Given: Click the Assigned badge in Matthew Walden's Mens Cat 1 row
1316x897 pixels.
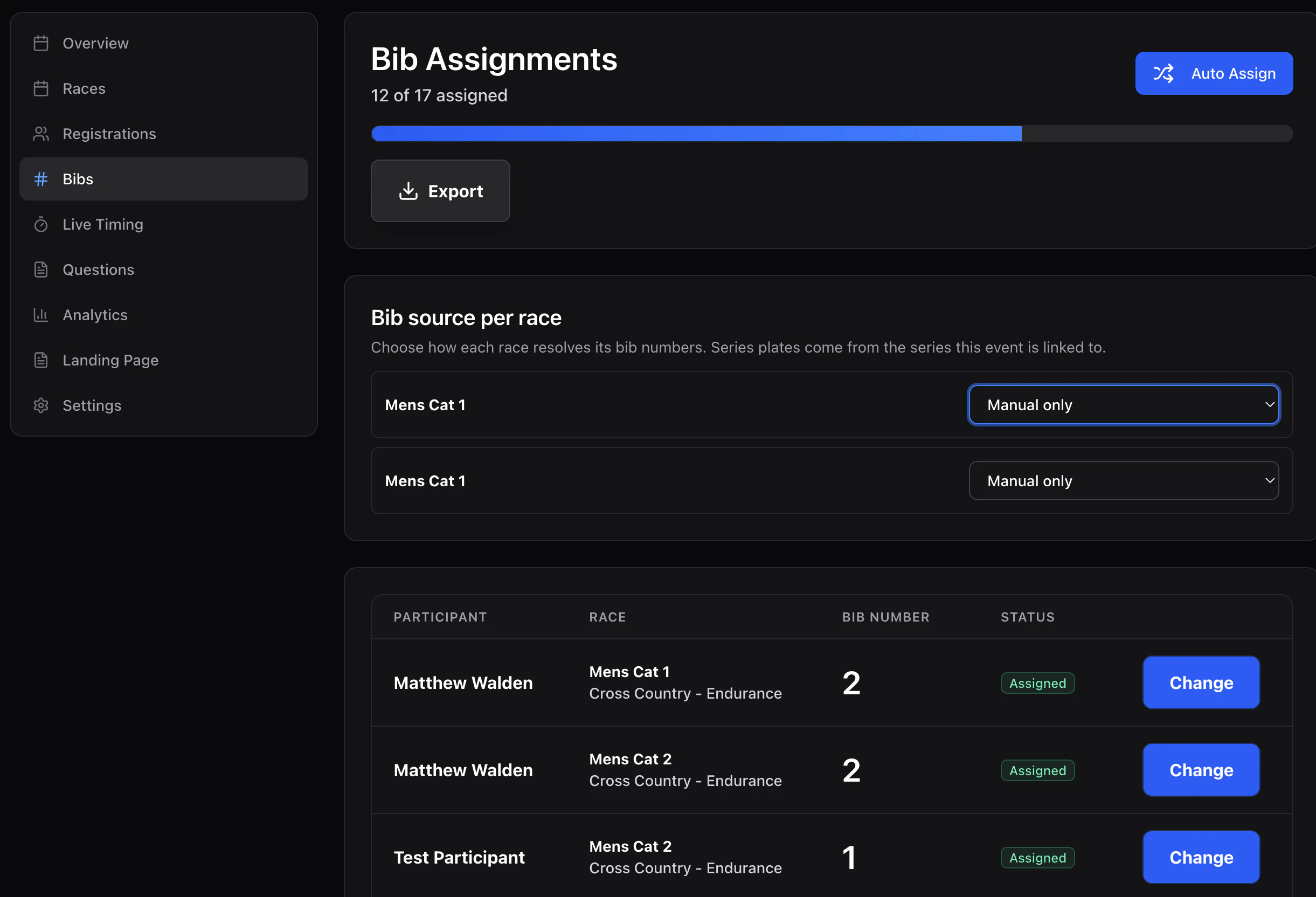Looking at the screenshot, I should 1037,683.
